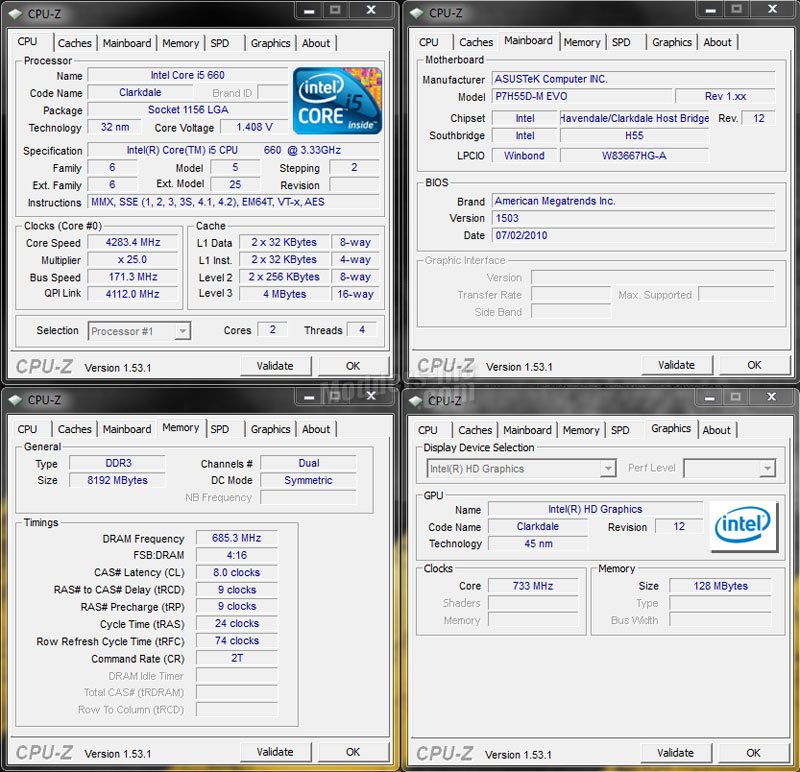Click Validate in the Memory window
The height and width of the screenshot is (772, 800).
275,752
